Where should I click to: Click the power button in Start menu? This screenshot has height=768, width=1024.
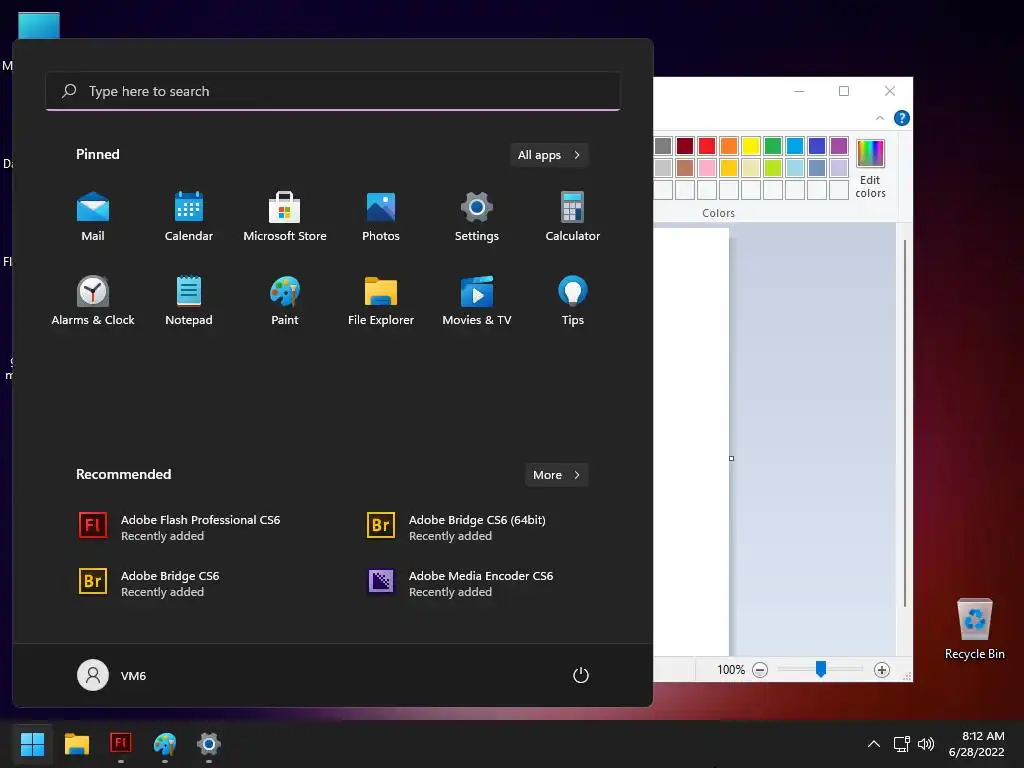tap(581, 675)
